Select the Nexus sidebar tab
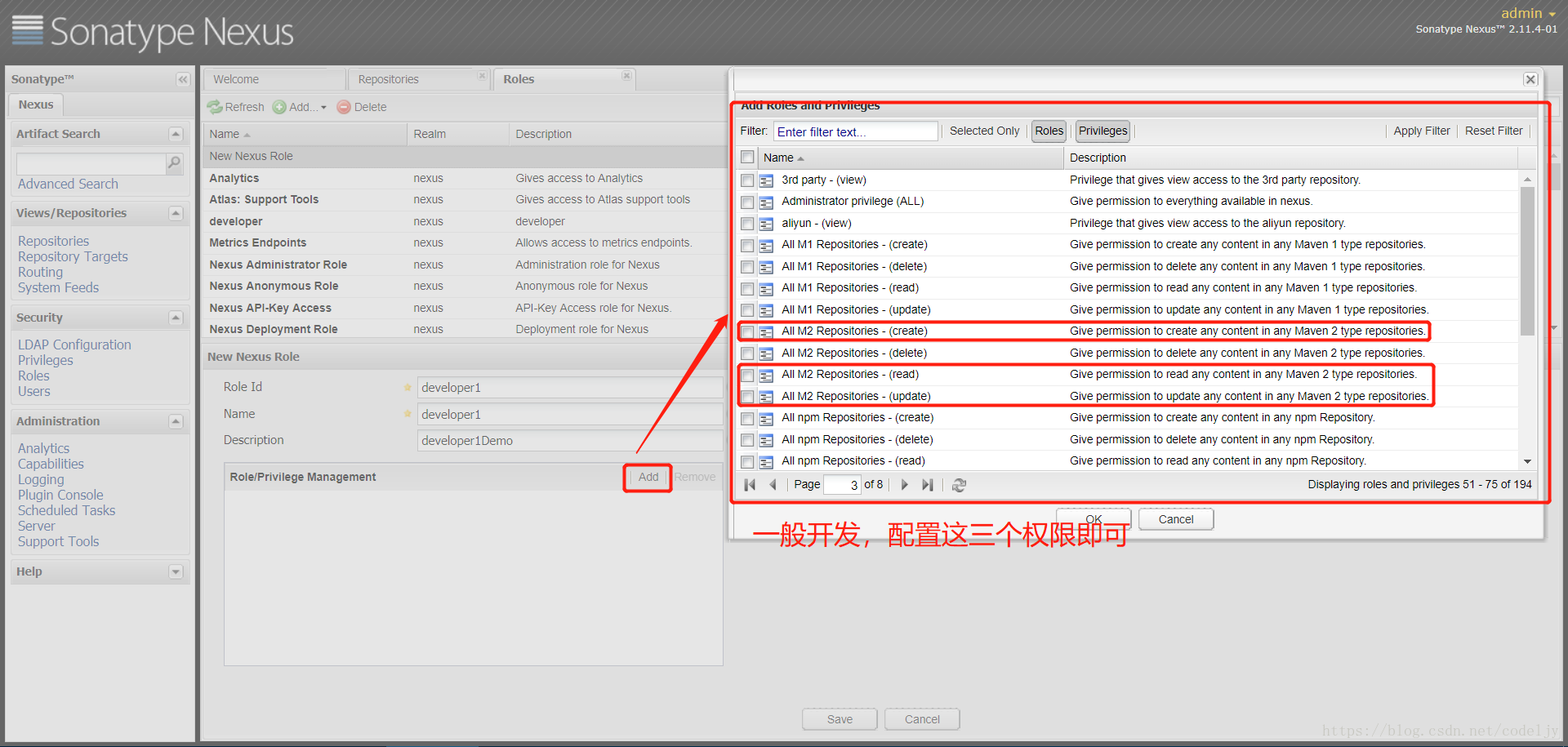The image size is (1568, 747). point(36,104)
